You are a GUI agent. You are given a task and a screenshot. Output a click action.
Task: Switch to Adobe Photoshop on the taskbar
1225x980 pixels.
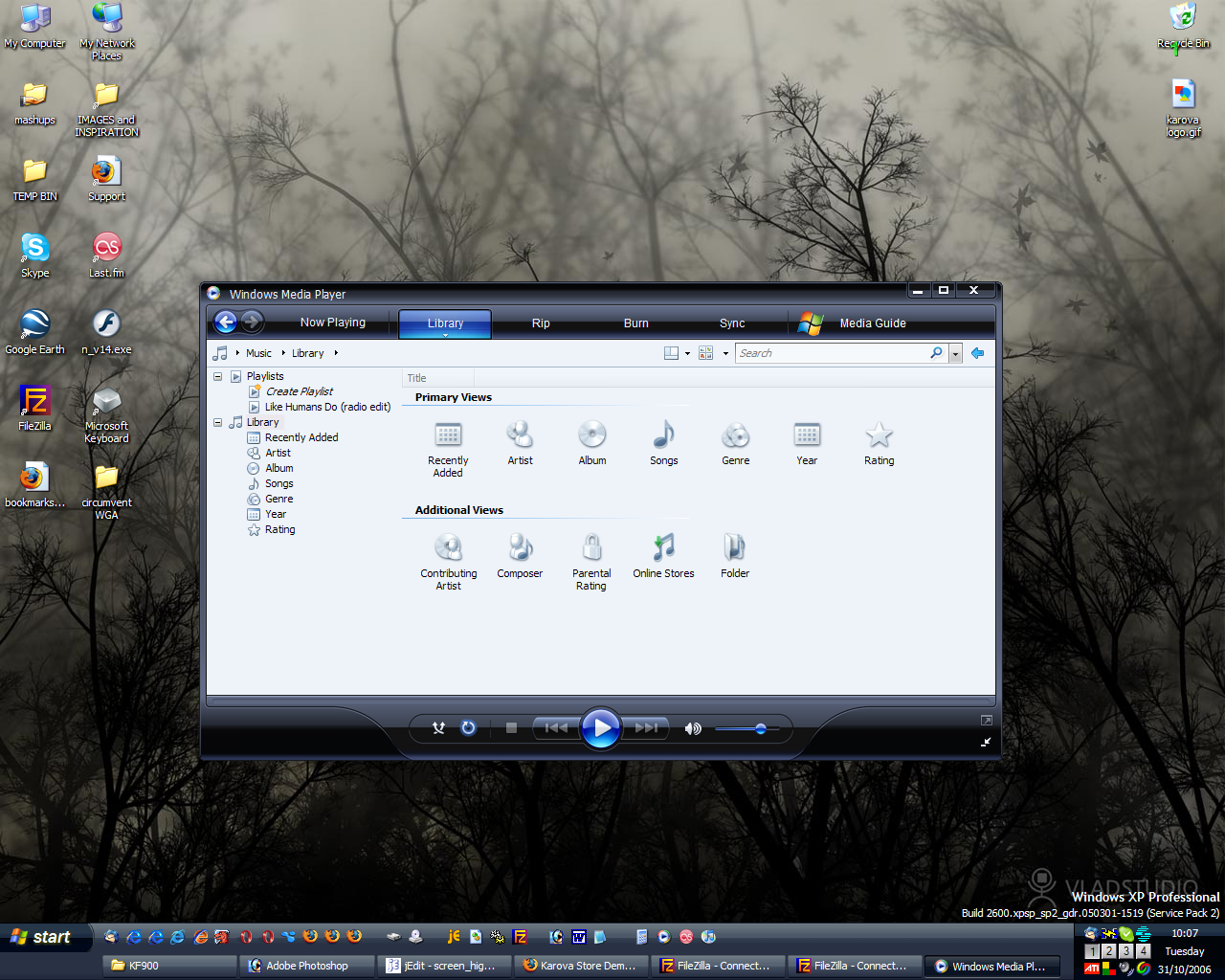[x=306, y=966]
